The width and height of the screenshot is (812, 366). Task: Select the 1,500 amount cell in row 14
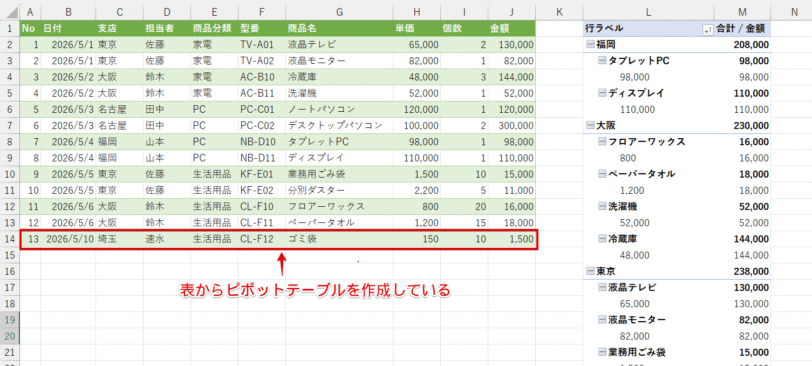(512, 239)
